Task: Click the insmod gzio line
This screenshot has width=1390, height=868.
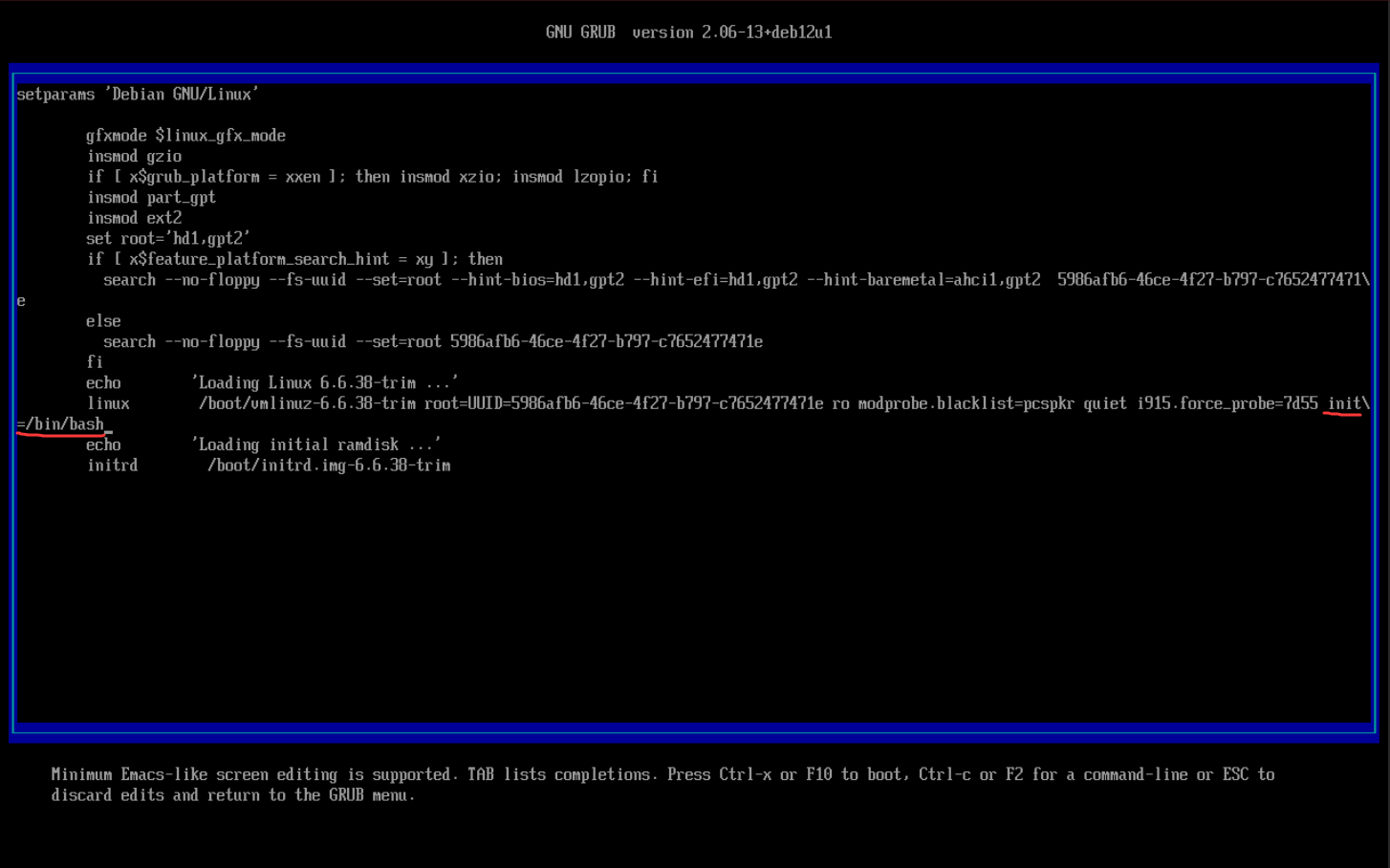Action: tap(134, 157)
